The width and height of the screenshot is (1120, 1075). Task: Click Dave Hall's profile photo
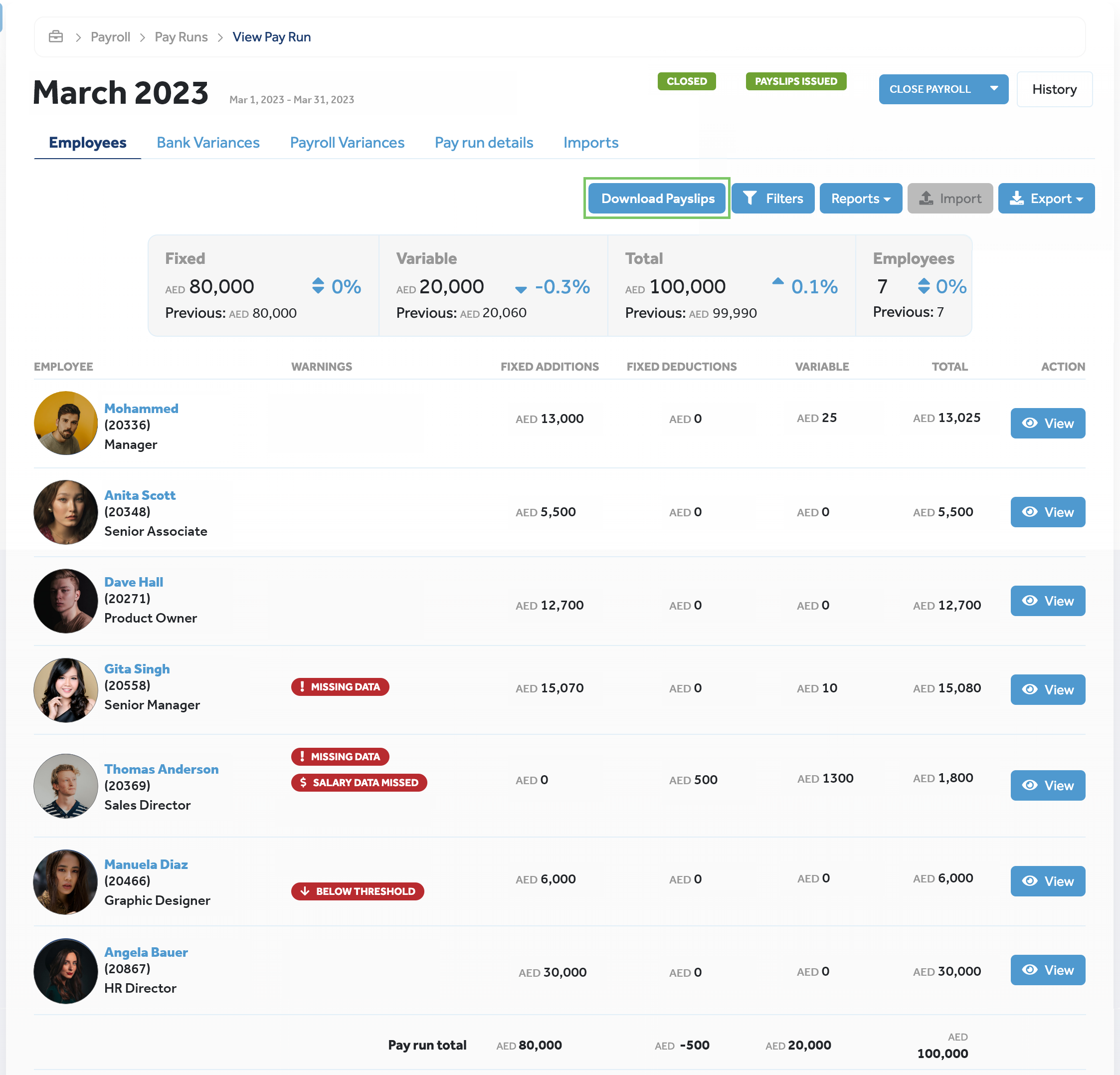[x=66, y=601]
